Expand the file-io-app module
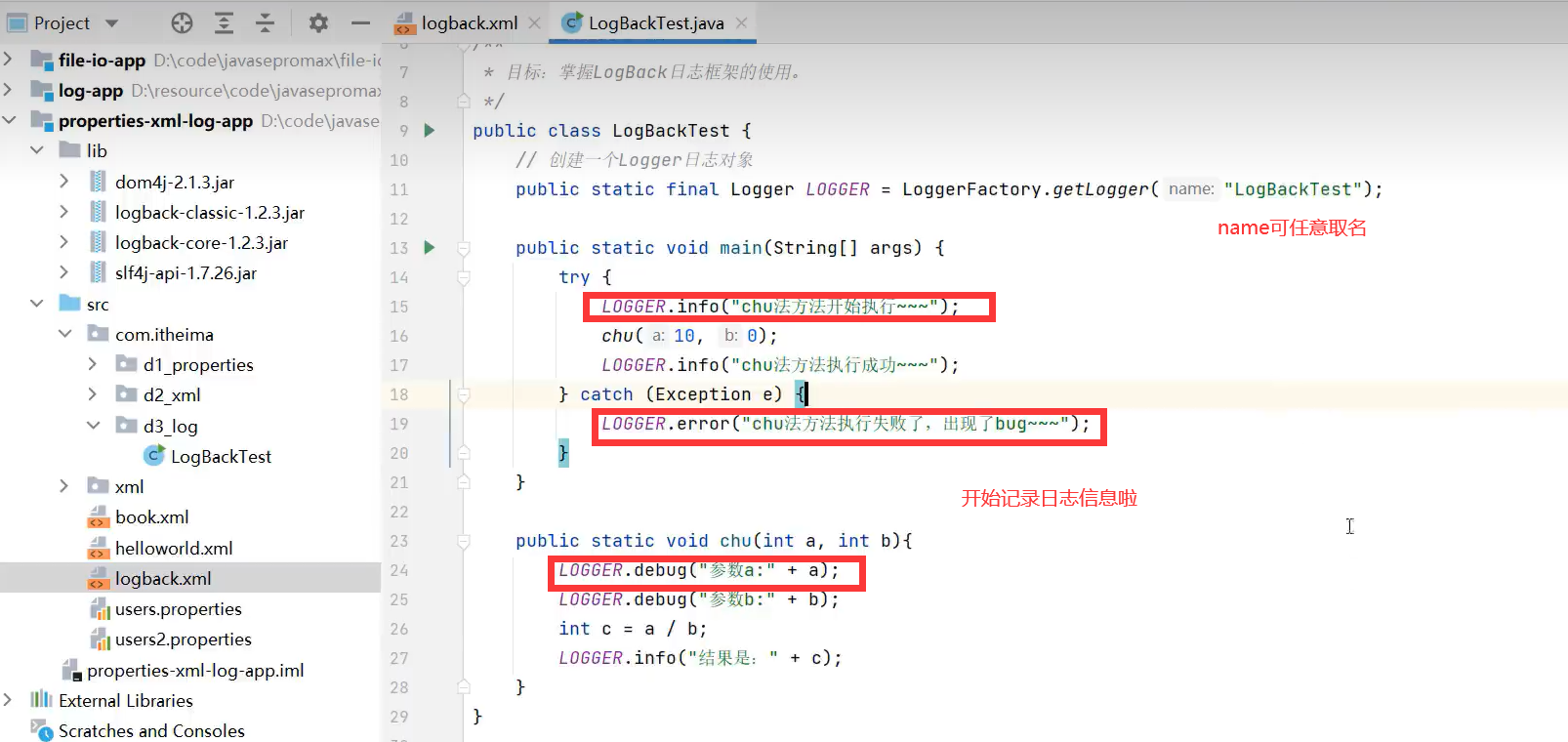Image resolution: width=1568 pixels, height=742 pixels. tap(8, 60)
